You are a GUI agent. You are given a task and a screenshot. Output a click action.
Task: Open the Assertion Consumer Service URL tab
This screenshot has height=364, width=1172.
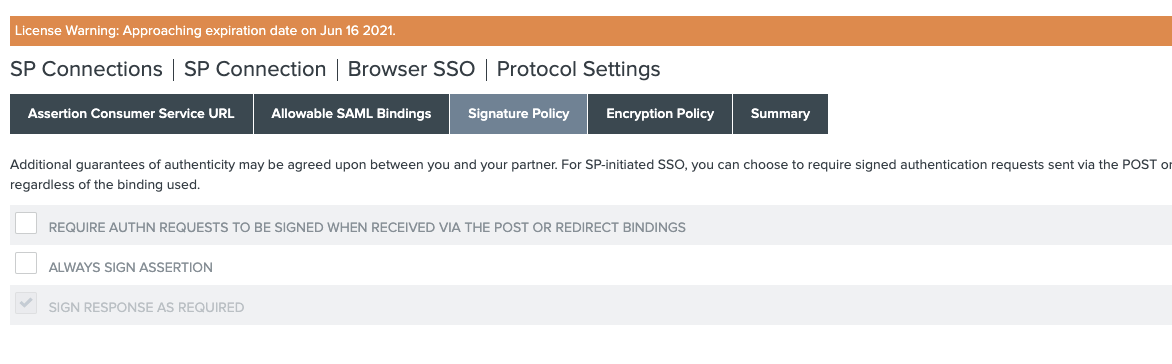point(132,114)
